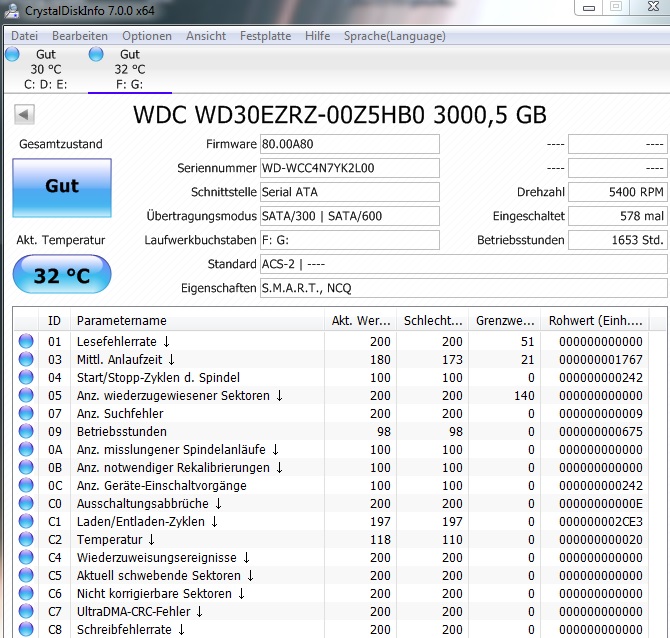Click the Eingeschaltet value 578 mal
This screenshot has height=638, width=670.
pyautogui.click(x=617, y=216)
